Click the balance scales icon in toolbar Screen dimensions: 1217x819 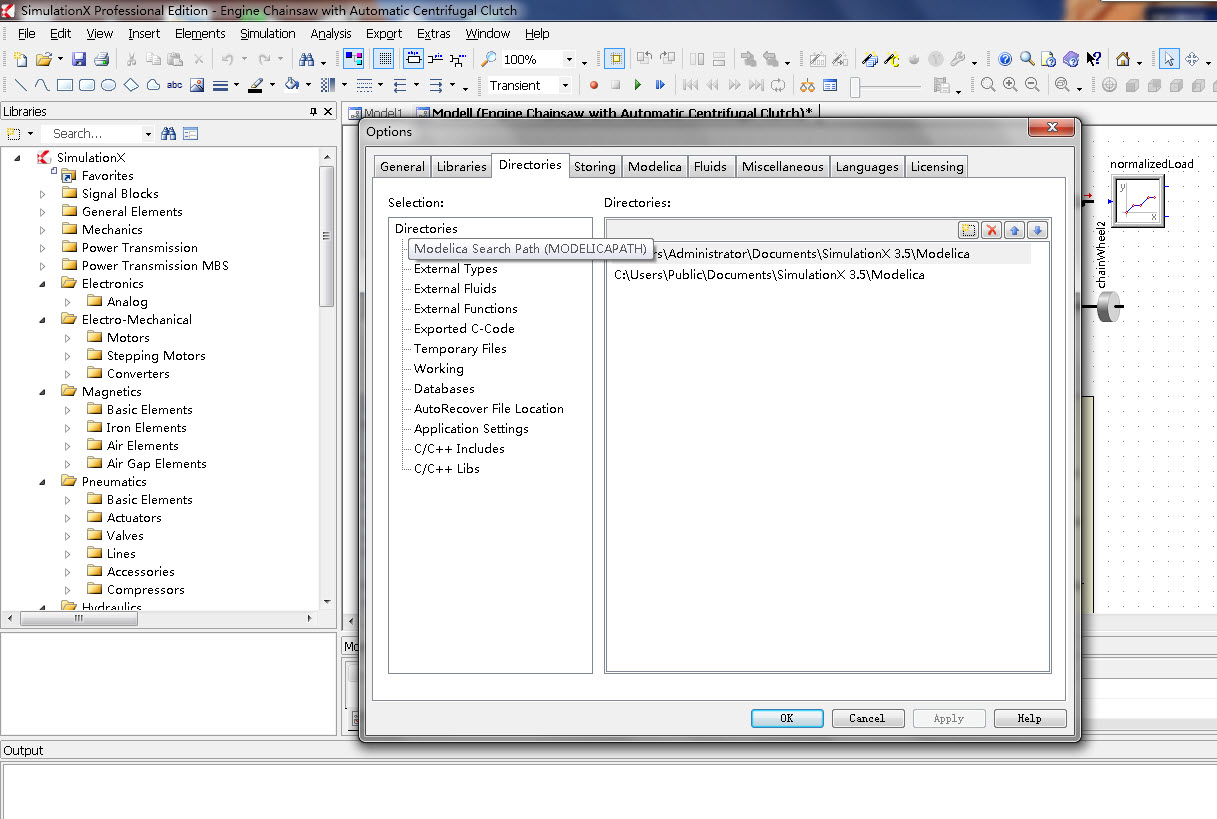tap(807, 85)
